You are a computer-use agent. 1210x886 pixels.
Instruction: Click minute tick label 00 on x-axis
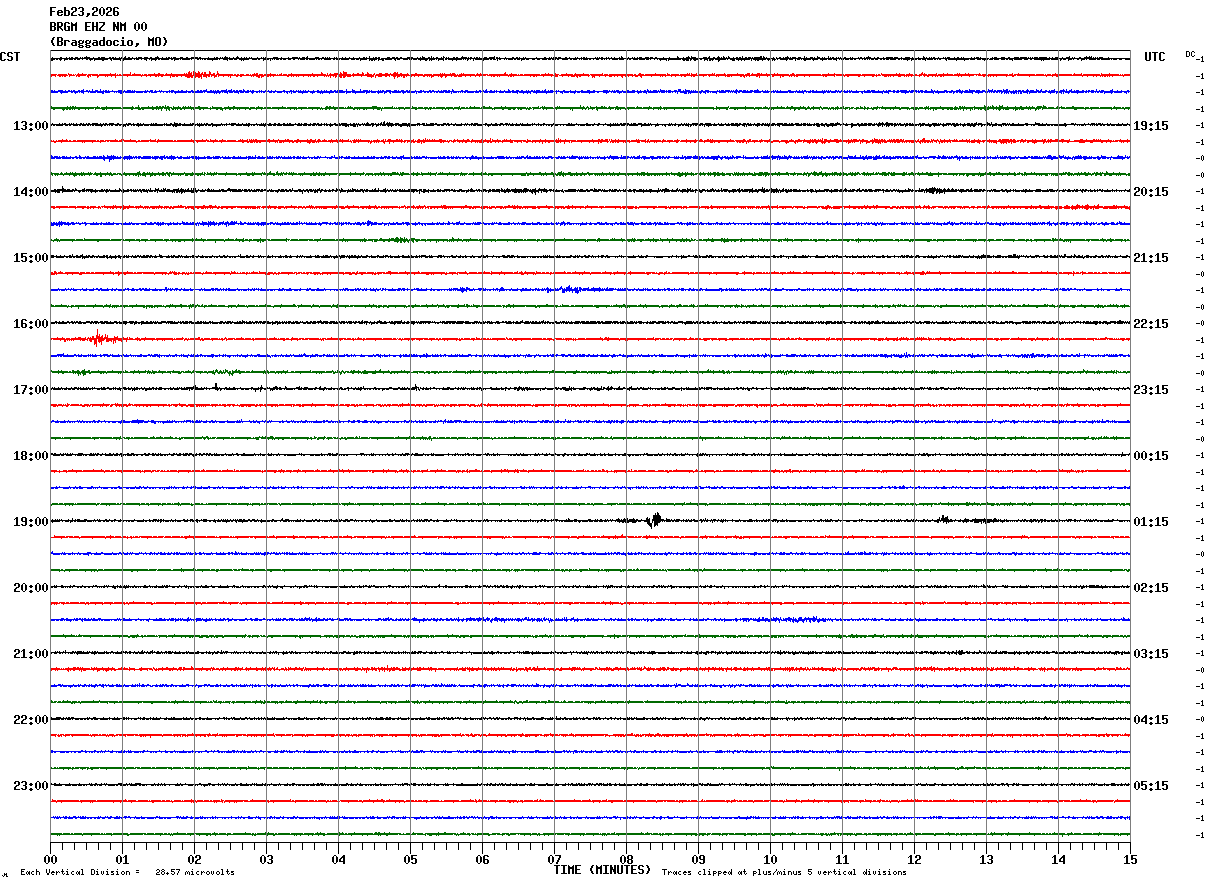pos(50,860)
